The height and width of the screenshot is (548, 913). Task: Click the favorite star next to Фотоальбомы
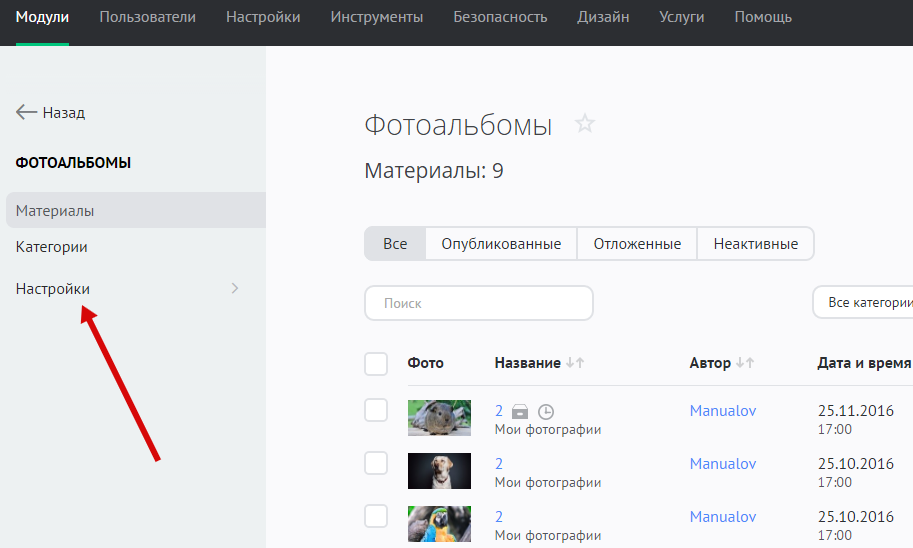pos(585,124)
